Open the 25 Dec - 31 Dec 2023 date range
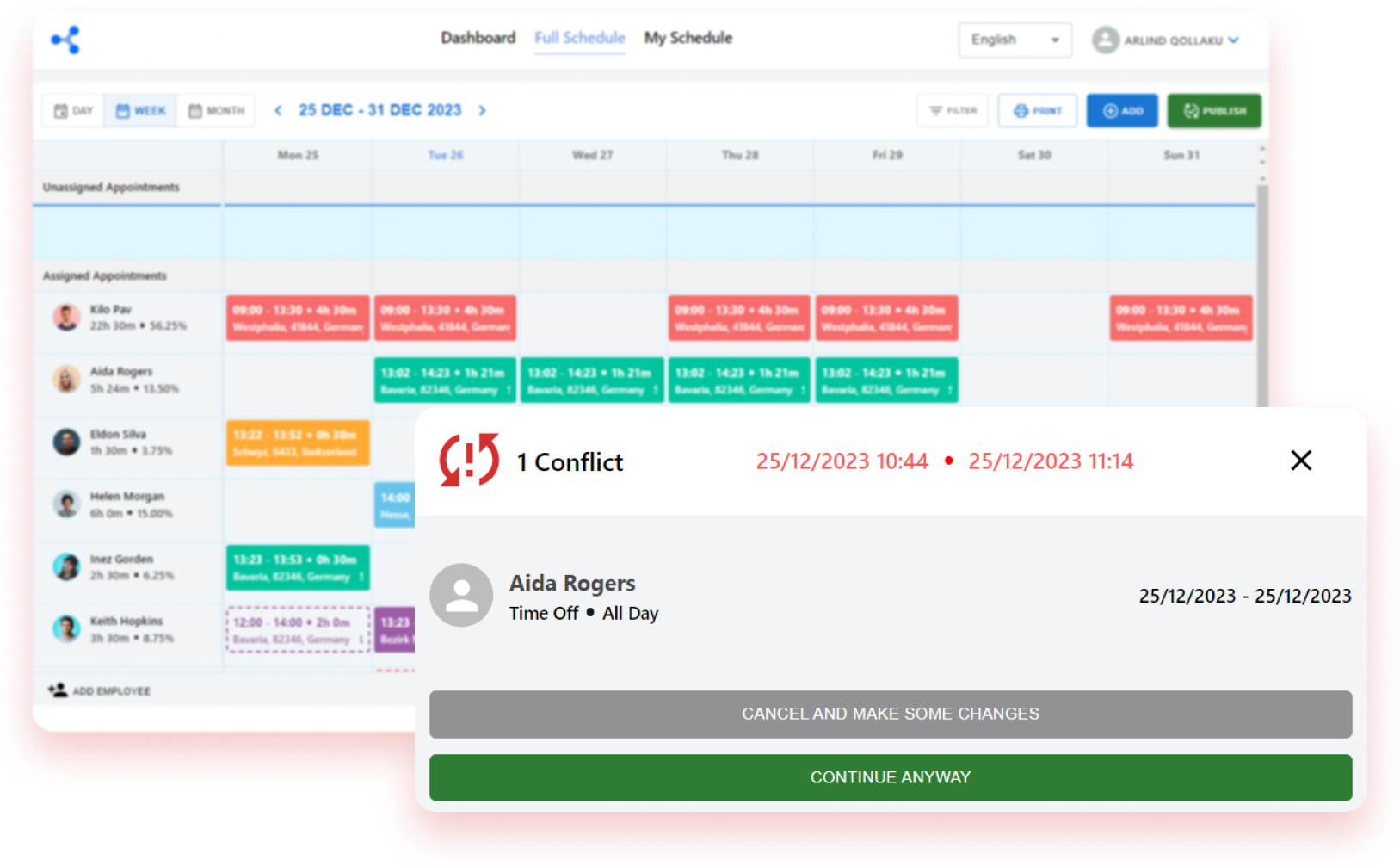1400x866 pixels. pyautogui.click(x=379, y=110)
